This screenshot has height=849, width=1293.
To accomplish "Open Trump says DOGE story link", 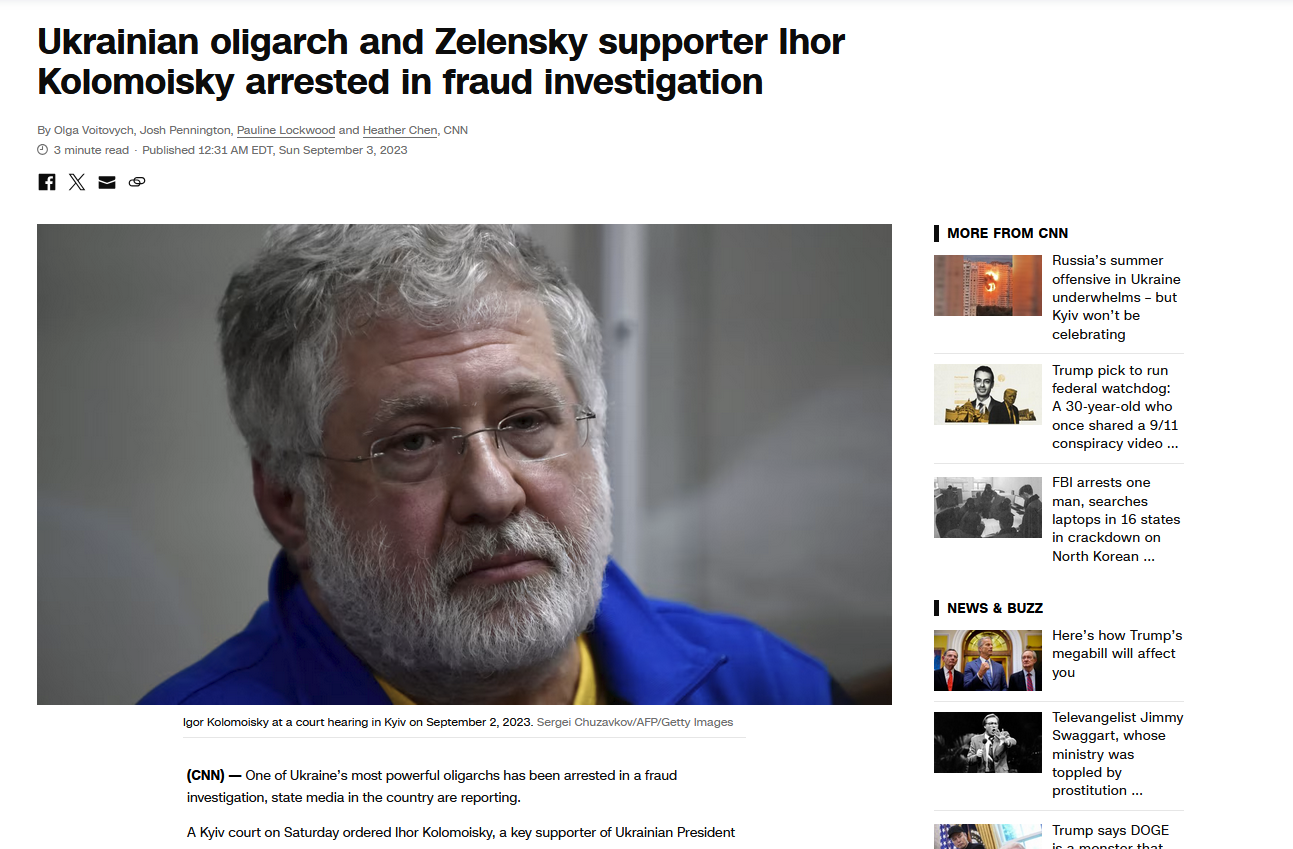I will (1110, 836).
